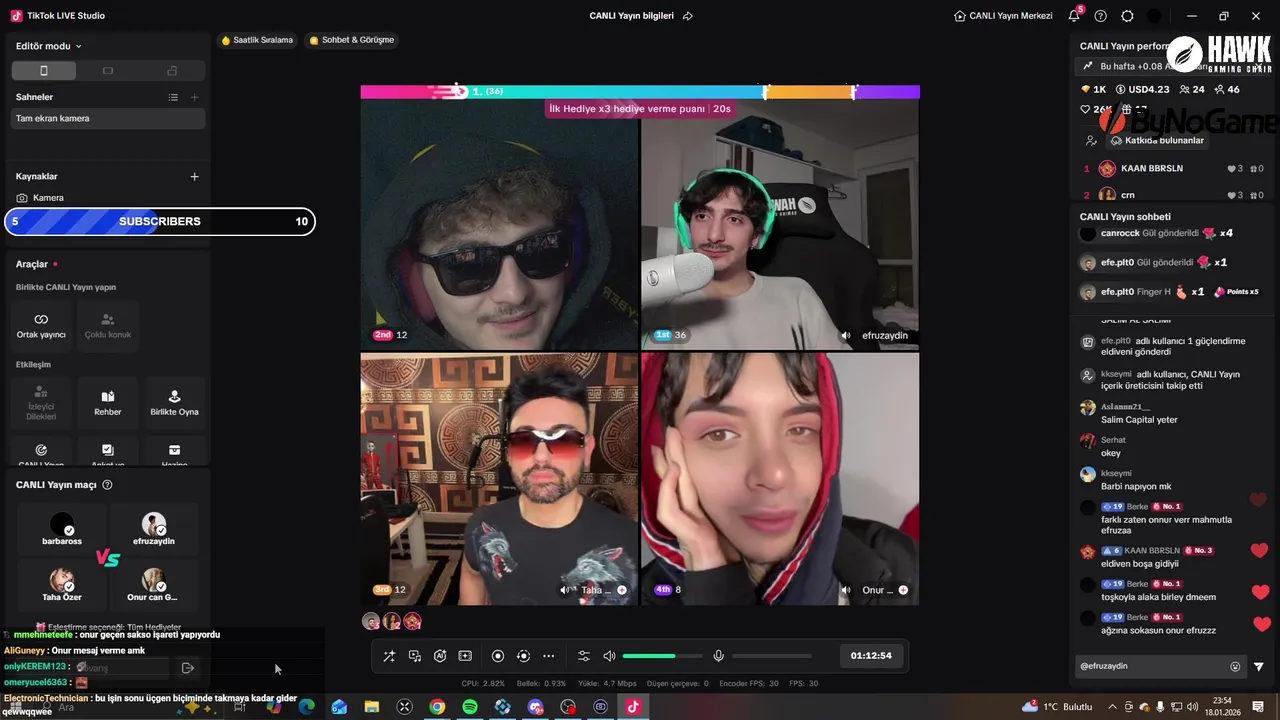Open CANLI Yayın Merkezi link
1280x720 pixels.
[1003, 16]
